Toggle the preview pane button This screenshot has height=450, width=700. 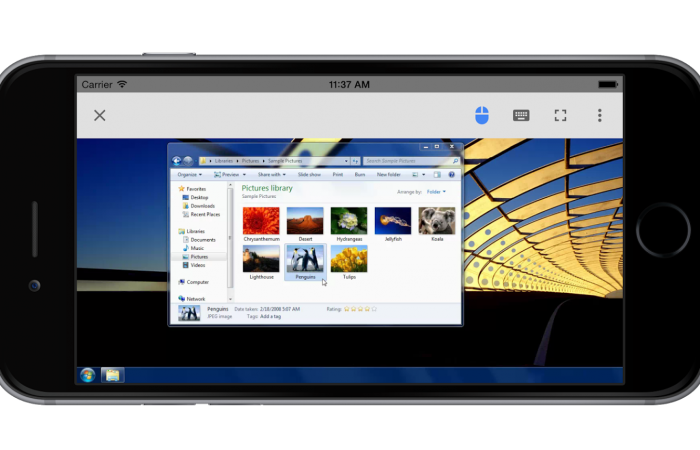[x=438, y=174]
